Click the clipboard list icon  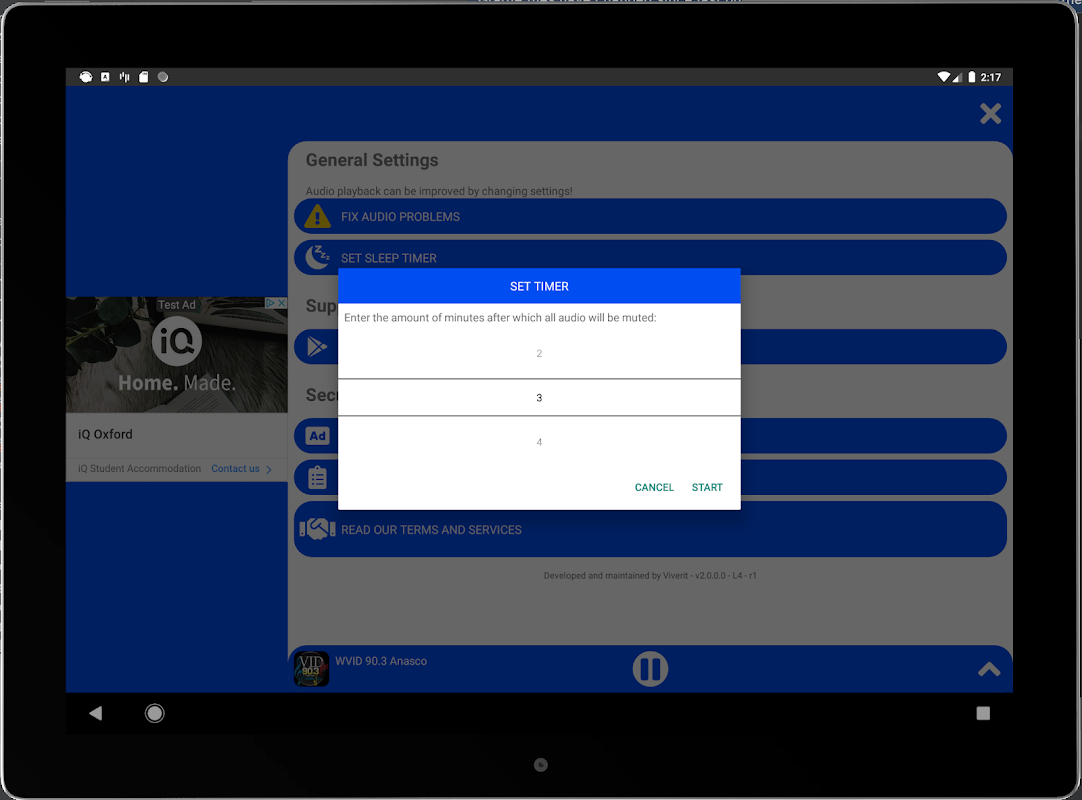[317, 477]
